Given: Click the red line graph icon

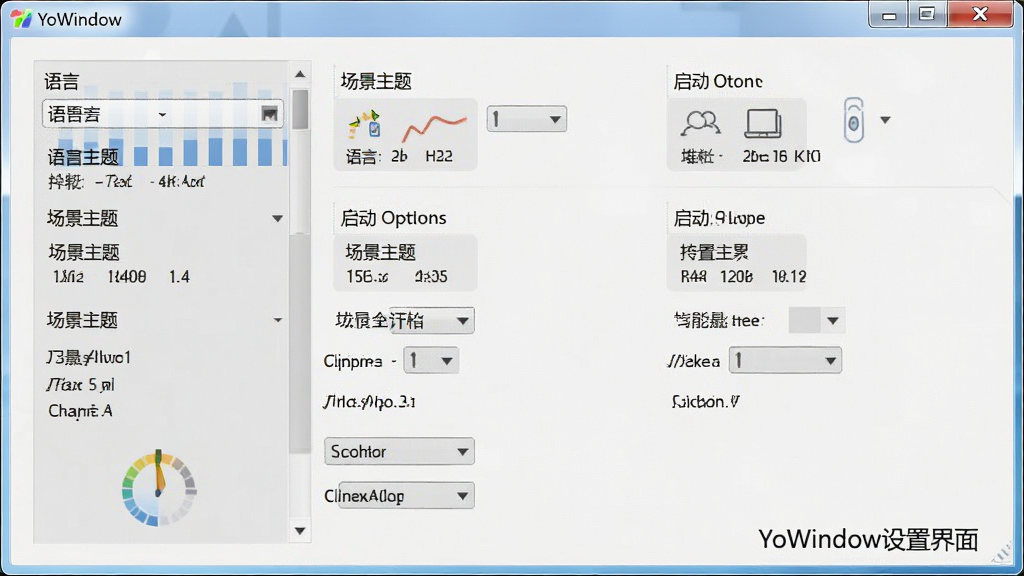Looking at the screenshot, I should pyautogui.click(x=434, y=127).
